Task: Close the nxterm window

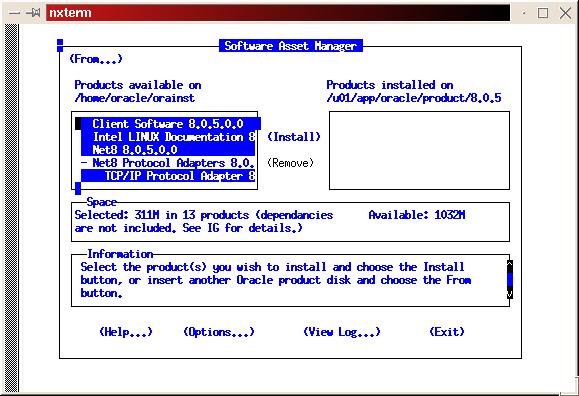Action: [565, 13]
